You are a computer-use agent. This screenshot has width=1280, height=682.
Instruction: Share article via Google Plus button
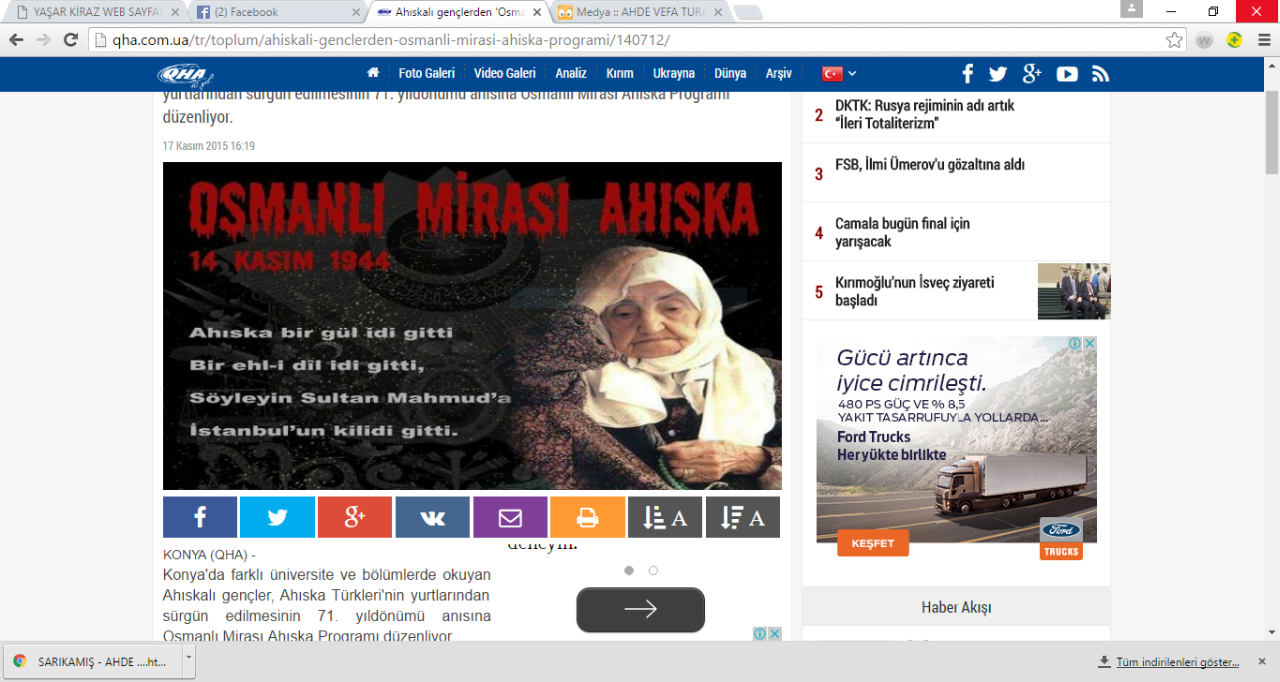[355, 517]
